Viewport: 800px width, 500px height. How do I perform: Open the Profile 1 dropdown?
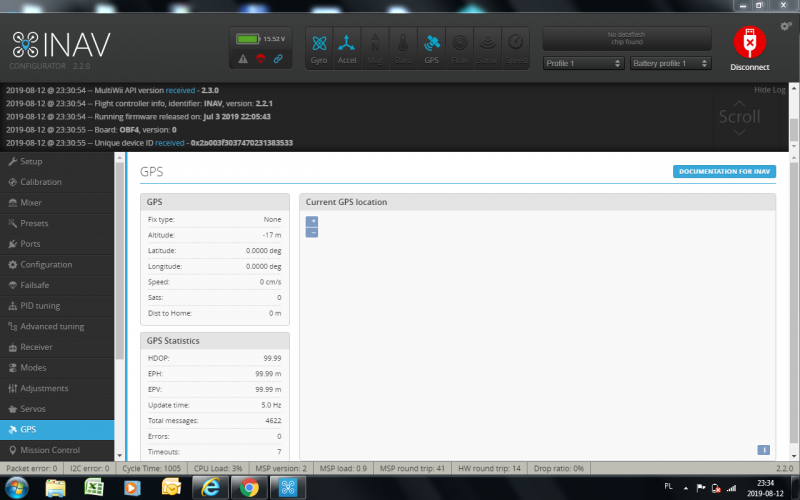click(583, 63)
